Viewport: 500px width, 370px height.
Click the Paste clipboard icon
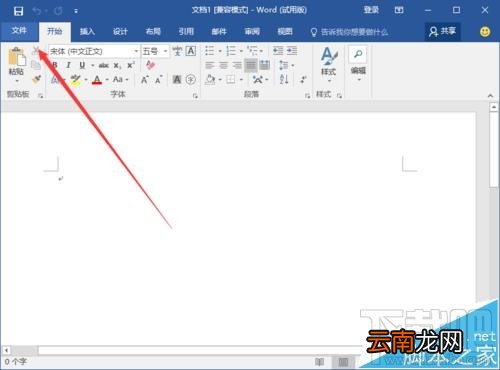[x=17, y=57]
